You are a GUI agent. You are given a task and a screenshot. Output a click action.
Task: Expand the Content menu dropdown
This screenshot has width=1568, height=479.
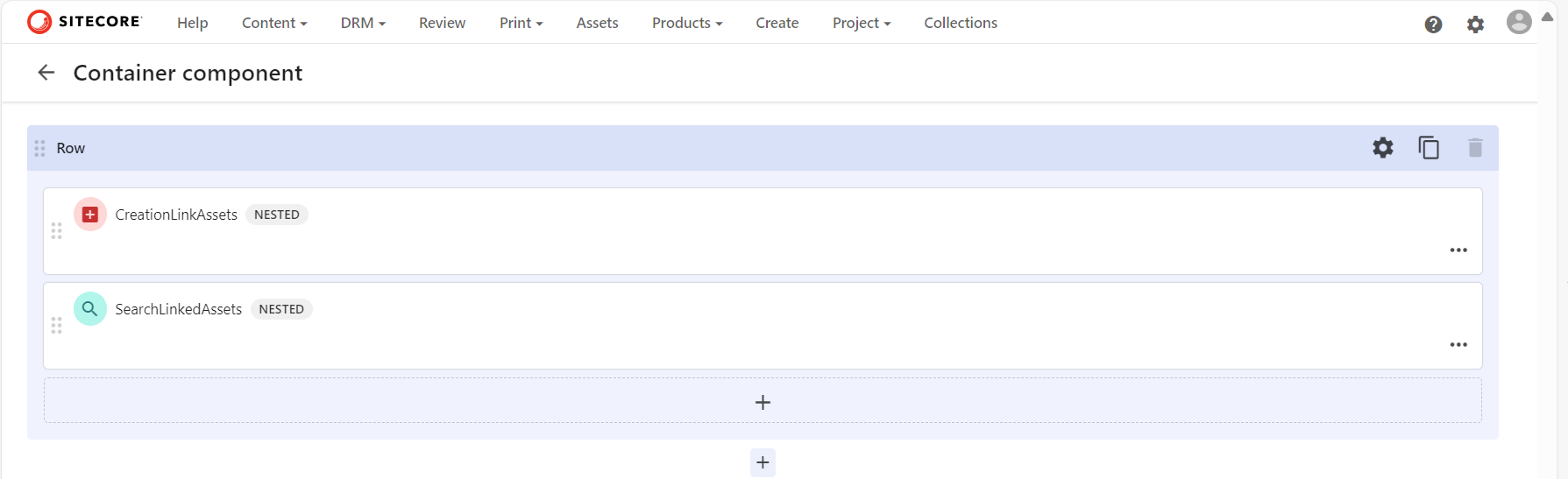274,23
